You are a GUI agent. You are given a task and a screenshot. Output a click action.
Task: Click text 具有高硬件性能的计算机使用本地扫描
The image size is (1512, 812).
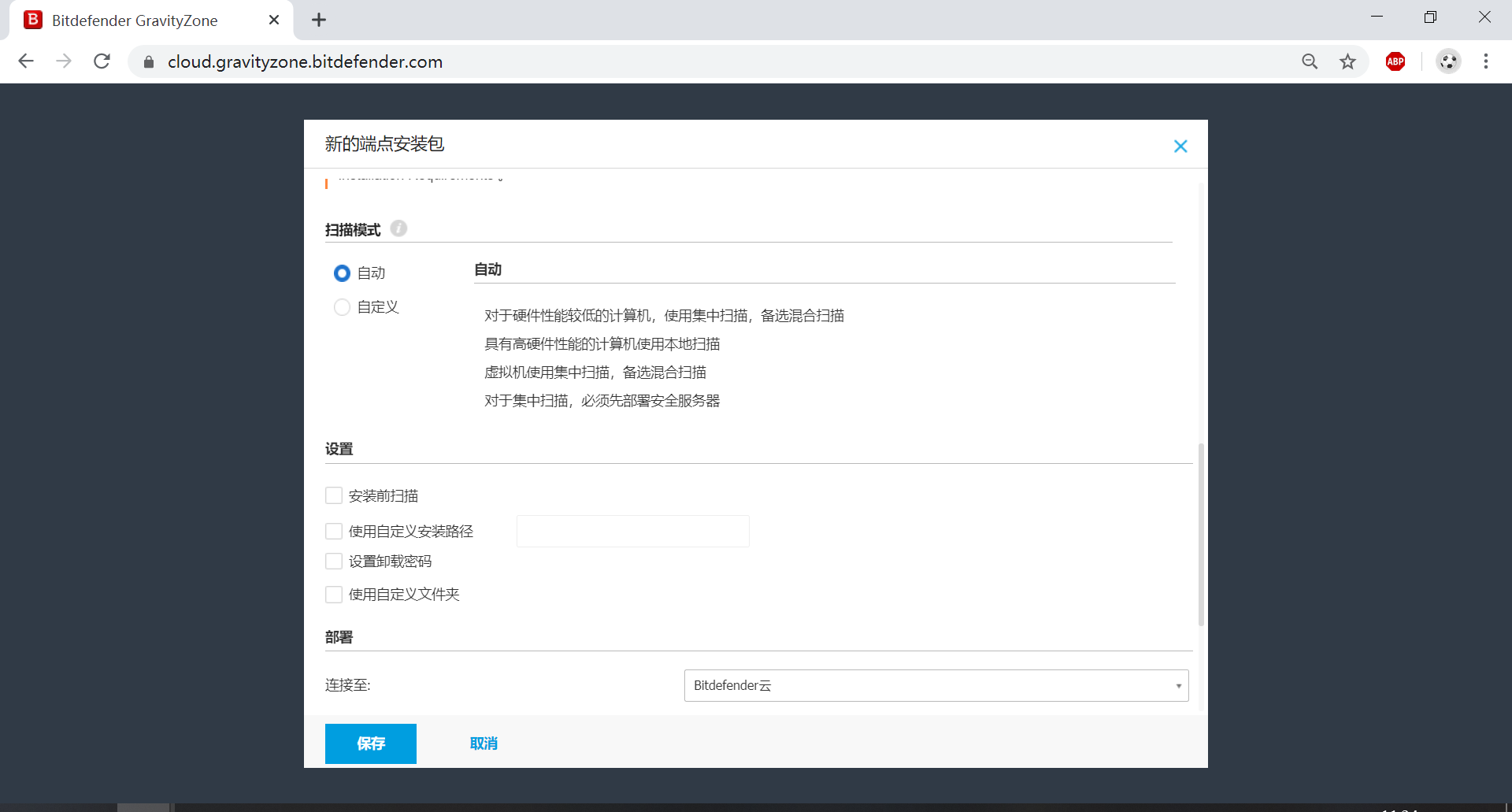click(x=602, y=344)
